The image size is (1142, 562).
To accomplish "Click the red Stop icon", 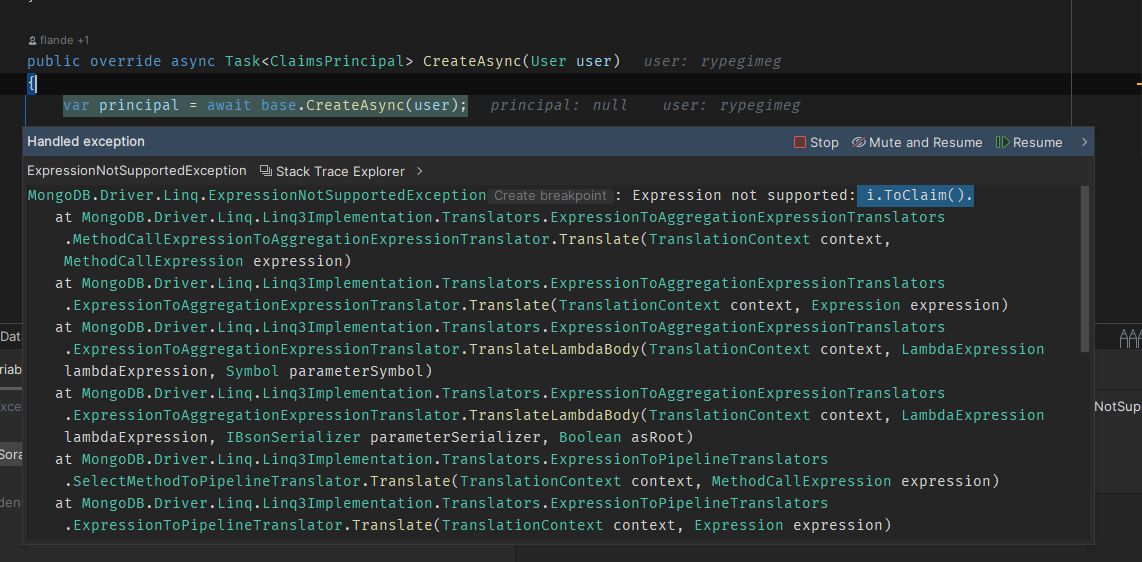I will tap(800, 143).
